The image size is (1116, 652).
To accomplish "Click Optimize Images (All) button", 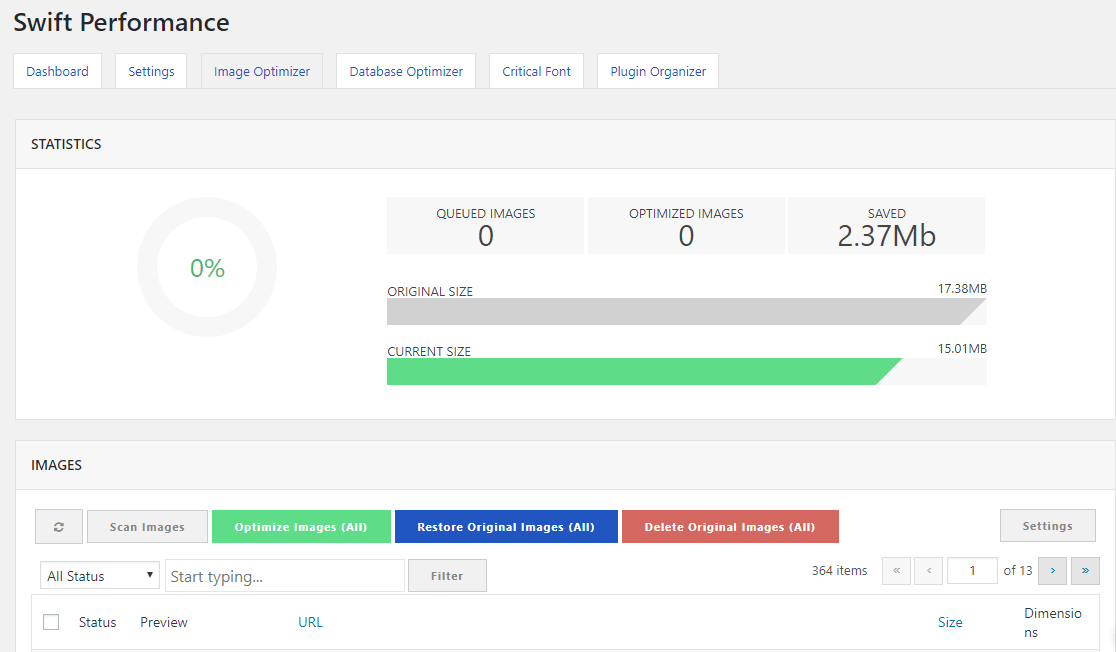I will pyautogui.click(x=301, y=527).
